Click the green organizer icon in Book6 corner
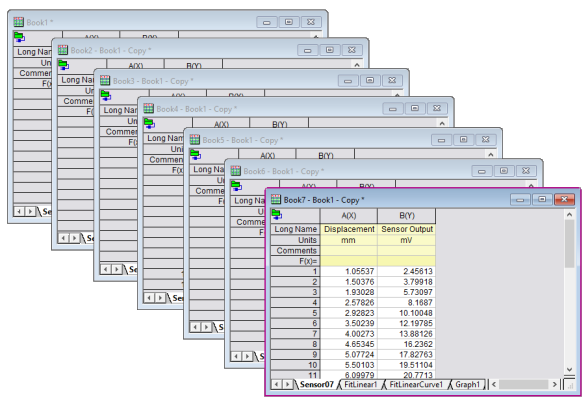The image size is (584, 400). [236, 185]
